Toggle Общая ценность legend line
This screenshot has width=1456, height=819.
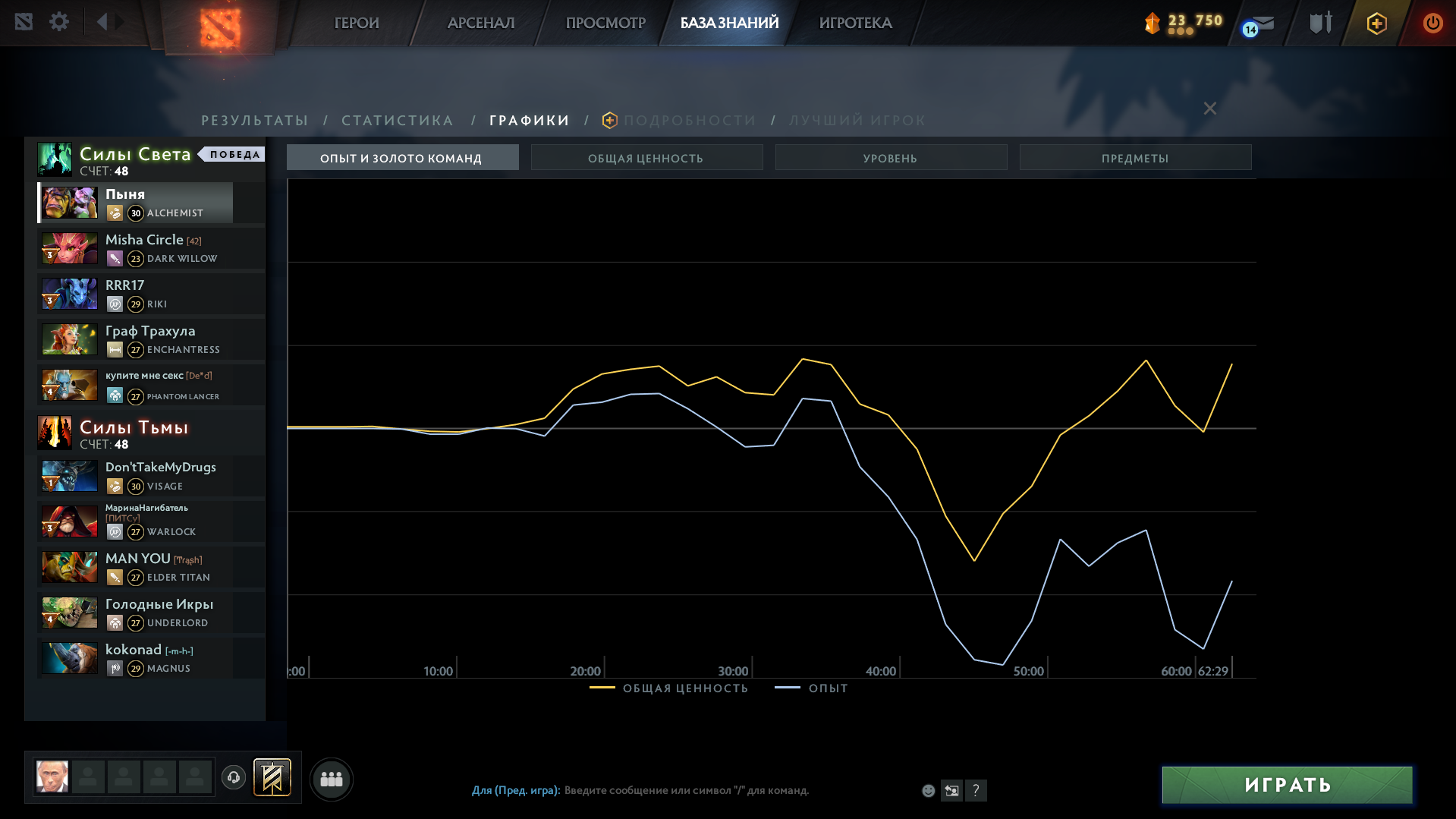[669, 688]
